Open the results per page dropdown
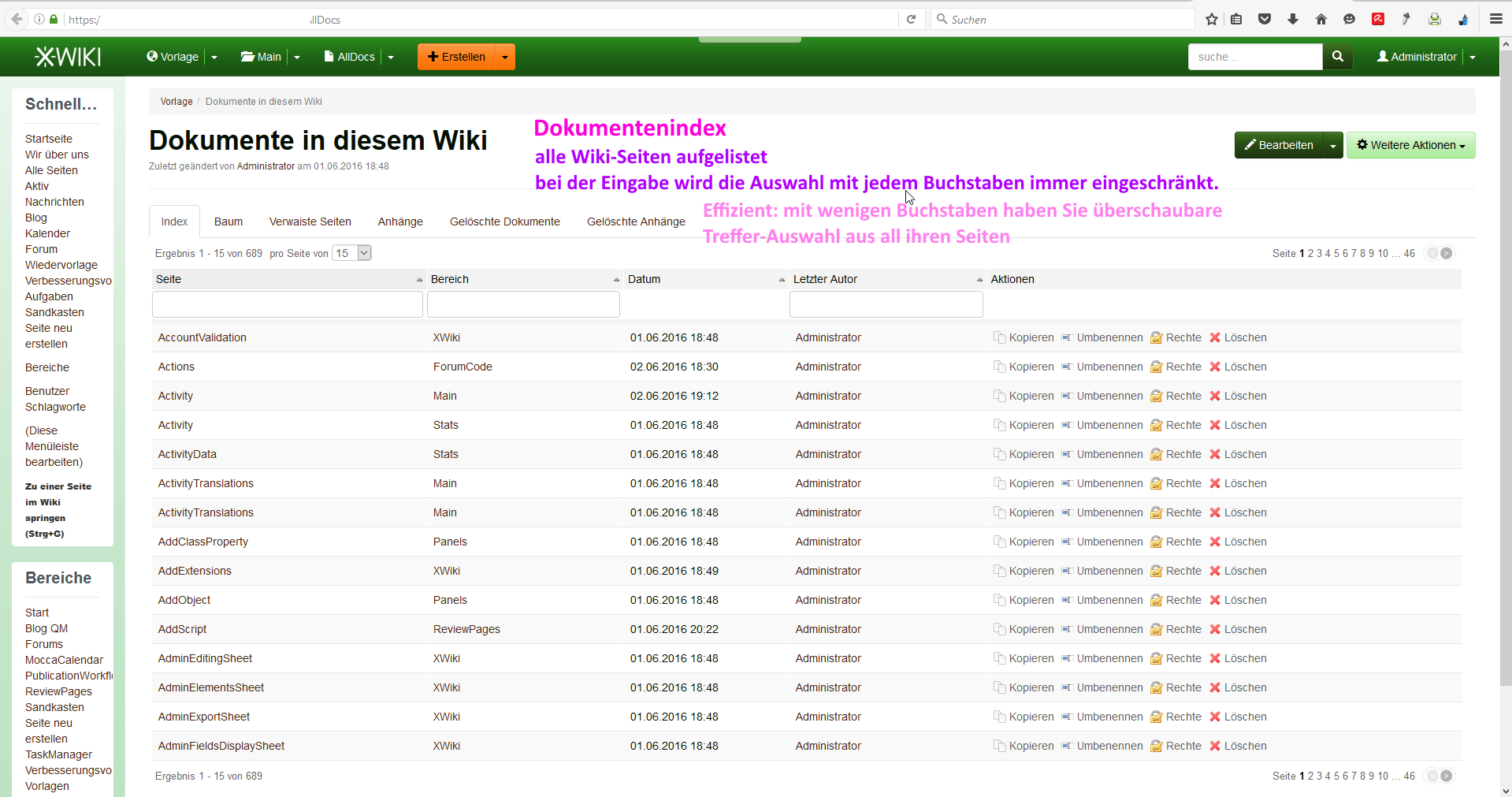Image resolution: width=1512 pixels, height=797 pixels. click(351, 253)
